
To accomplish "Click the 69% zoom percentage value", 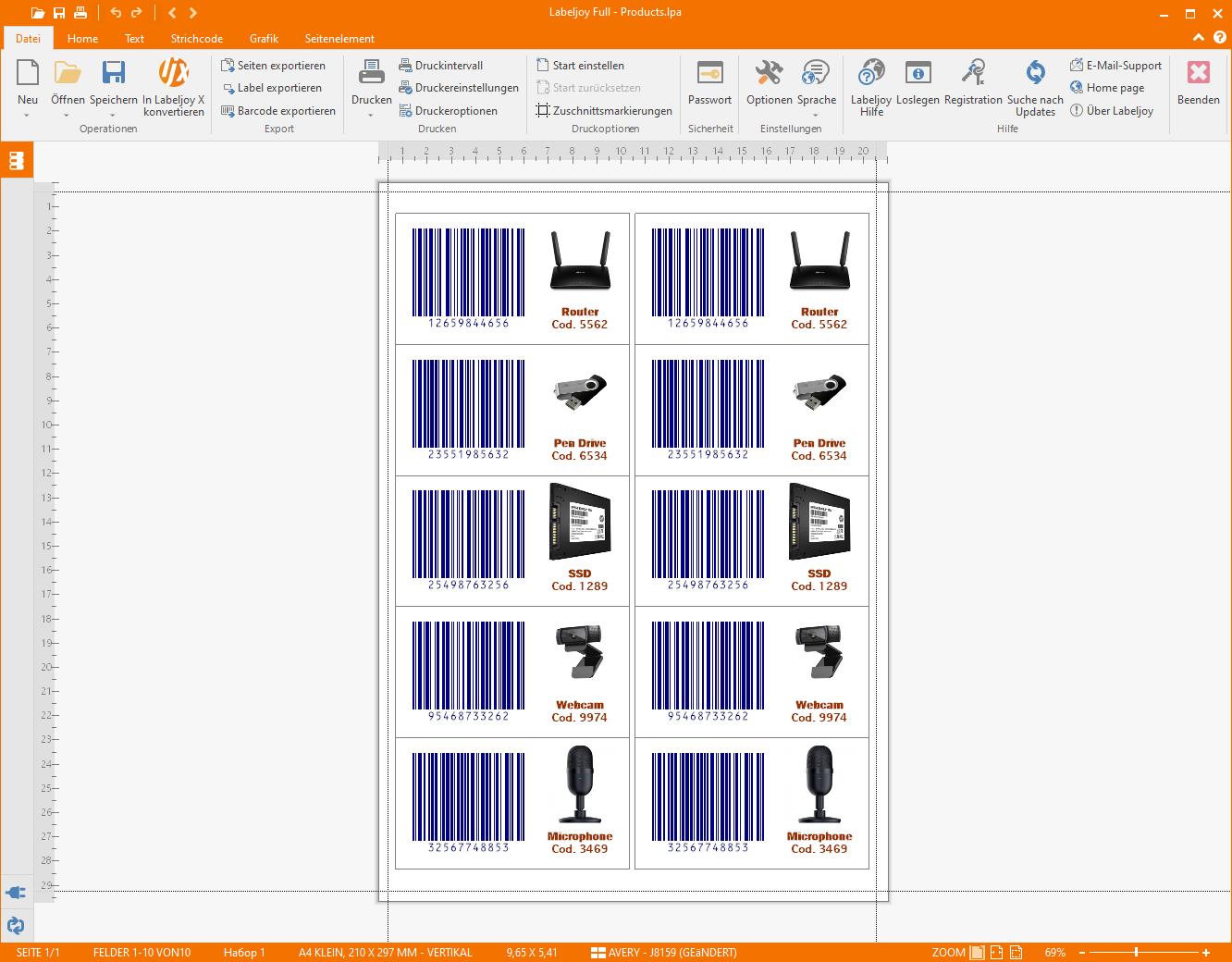I will pos(1054,952).
